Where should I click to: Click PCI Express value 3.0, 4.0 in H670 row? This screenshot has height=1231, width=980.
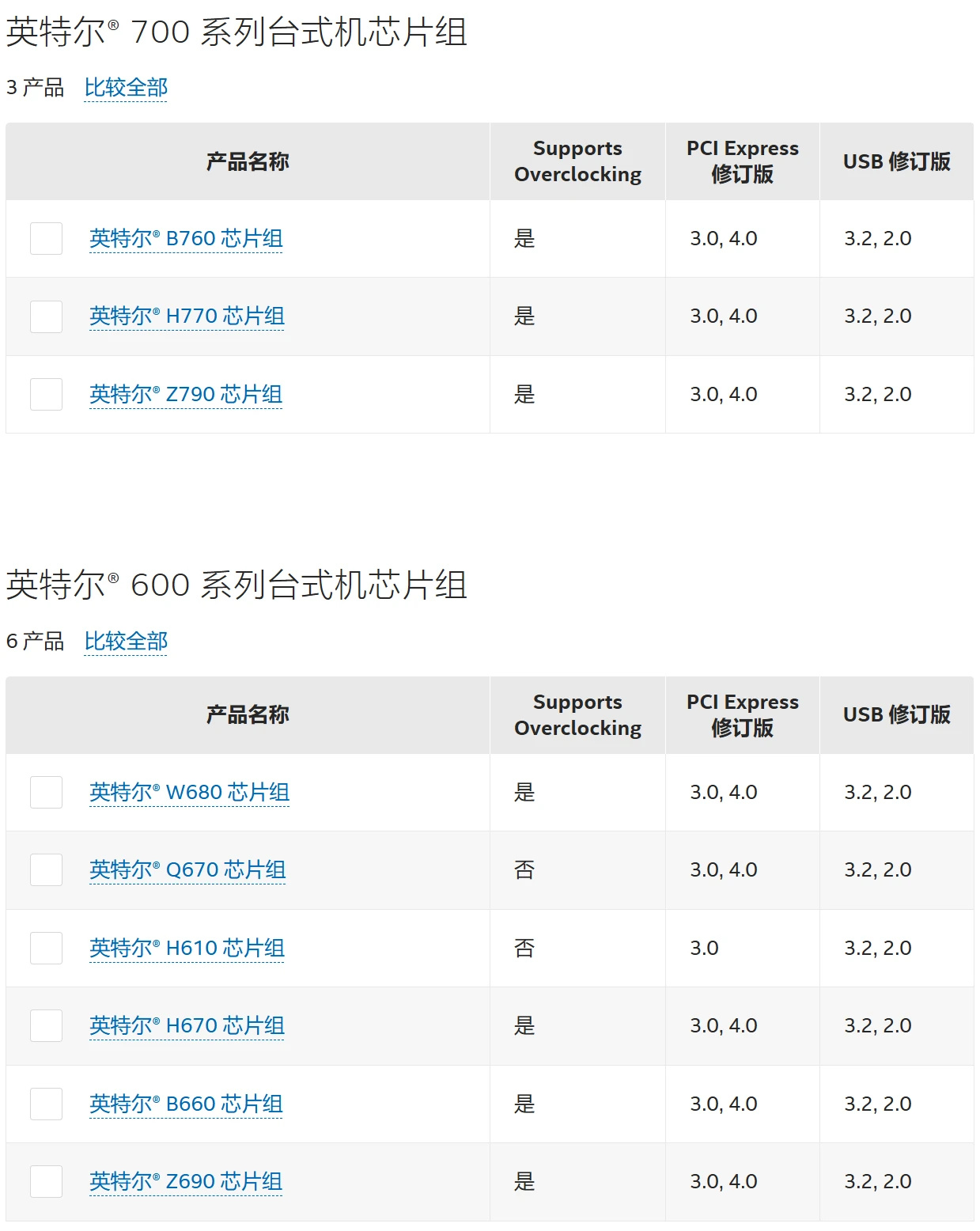[724, 1025]
